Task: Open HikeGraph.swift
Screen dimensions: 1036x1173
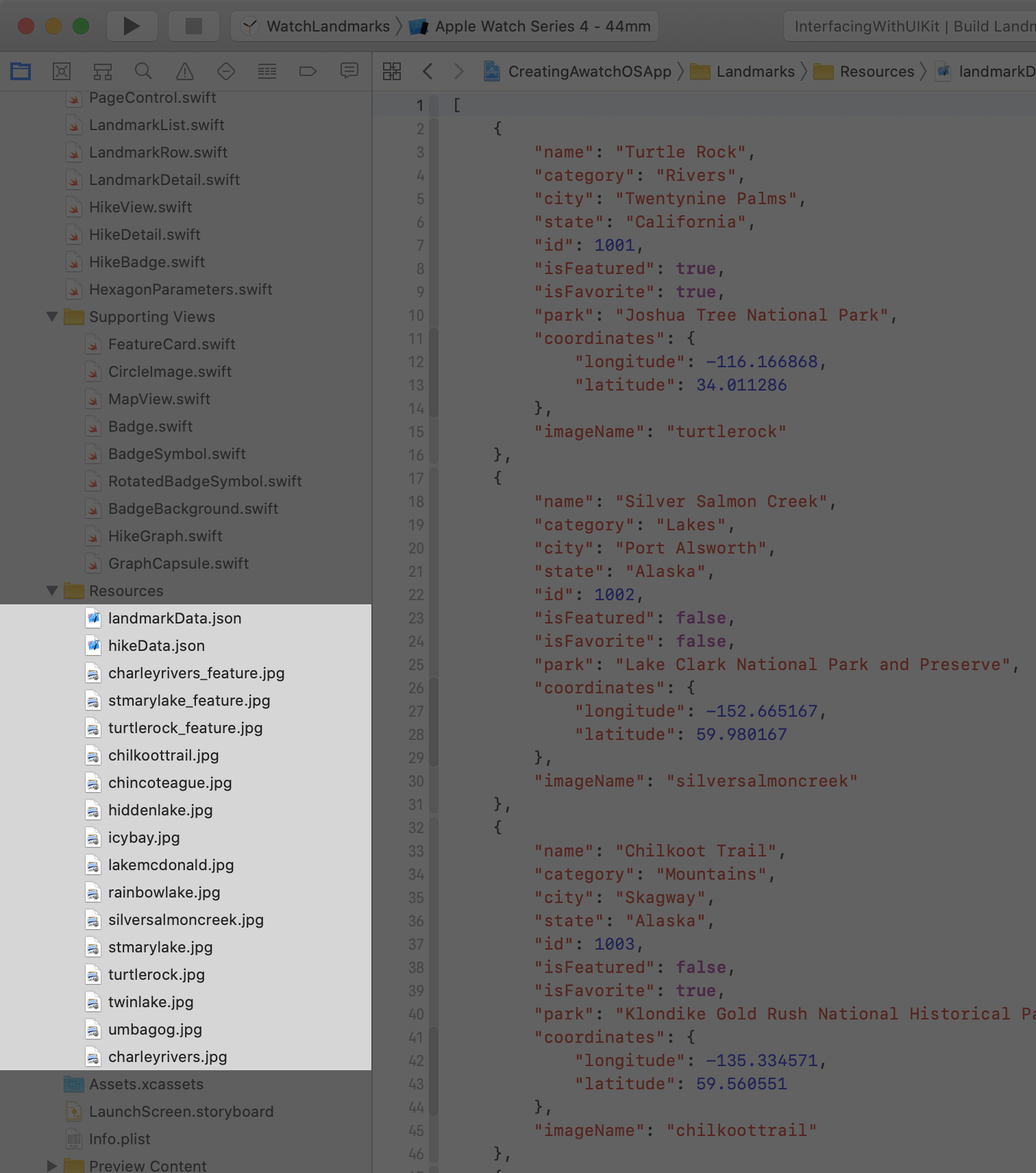Action: click(165, 536)
